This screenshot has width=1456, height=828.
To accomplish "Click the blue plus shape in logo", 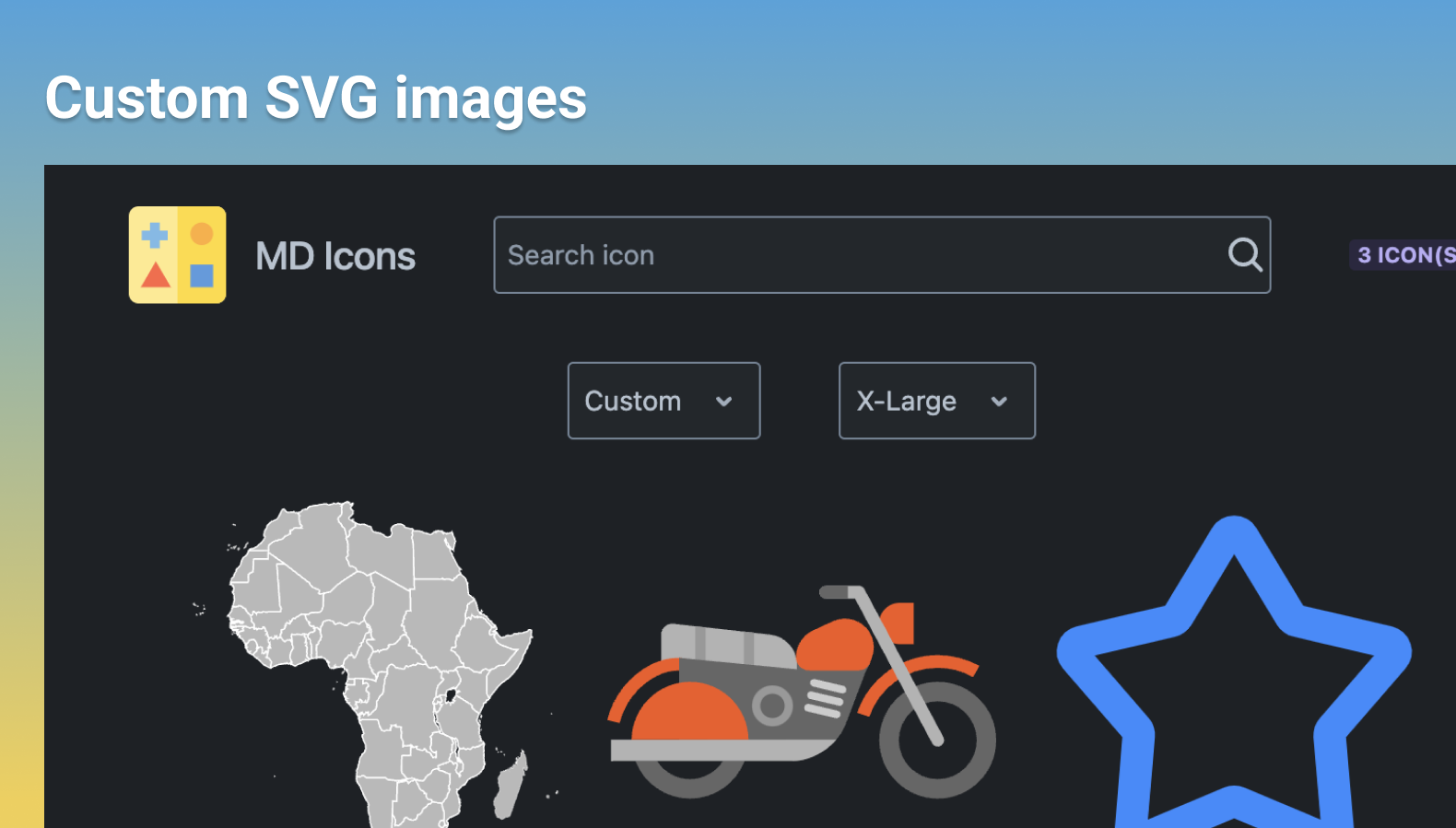I will (155, 236).
